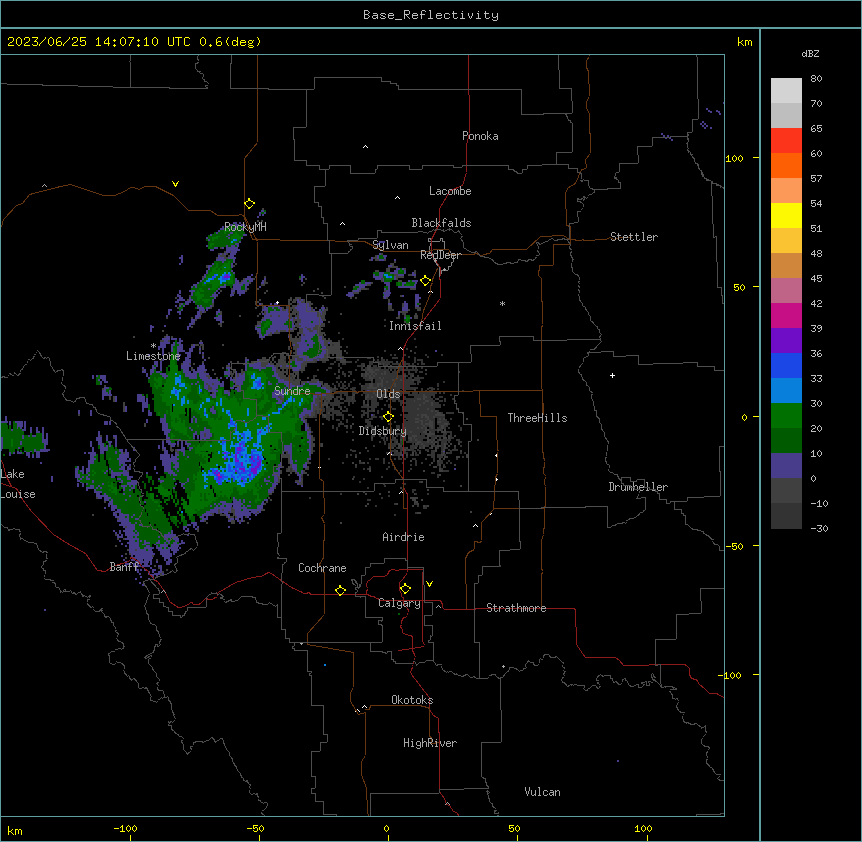This screenshot has width=862, height=842.
Task: Click the Ponoka city label
Action: tap(480, 136)
